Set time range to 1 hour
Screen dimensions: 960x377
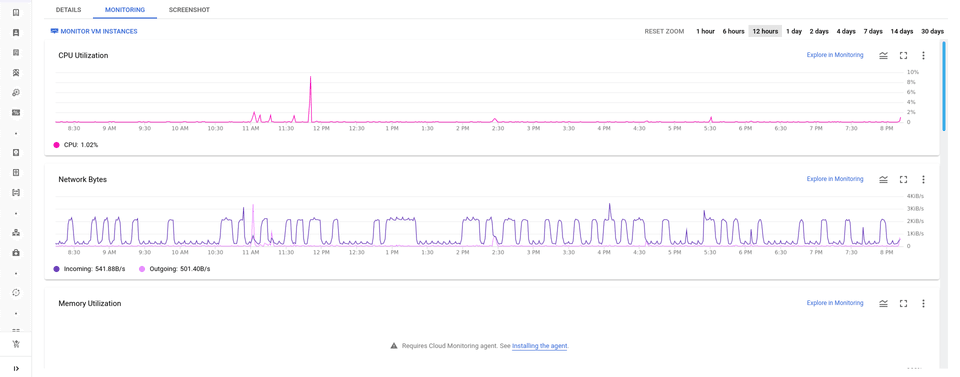[x=705, y=31]
